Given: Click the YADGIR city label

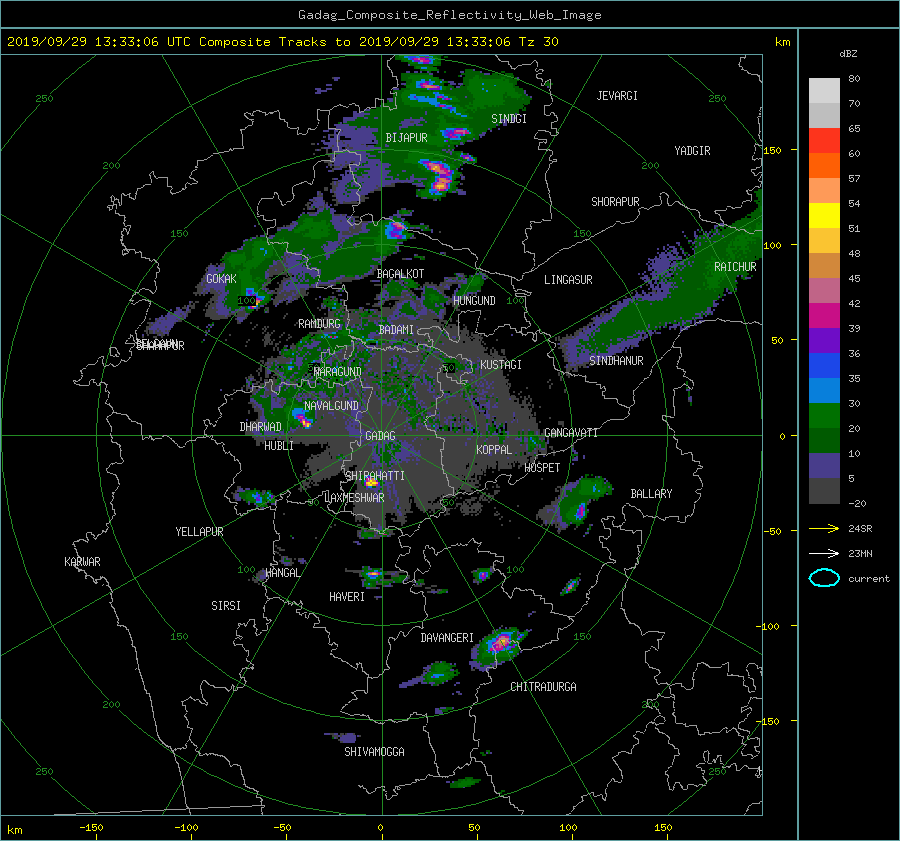Looking at the screenshot, I should (692, 151).
